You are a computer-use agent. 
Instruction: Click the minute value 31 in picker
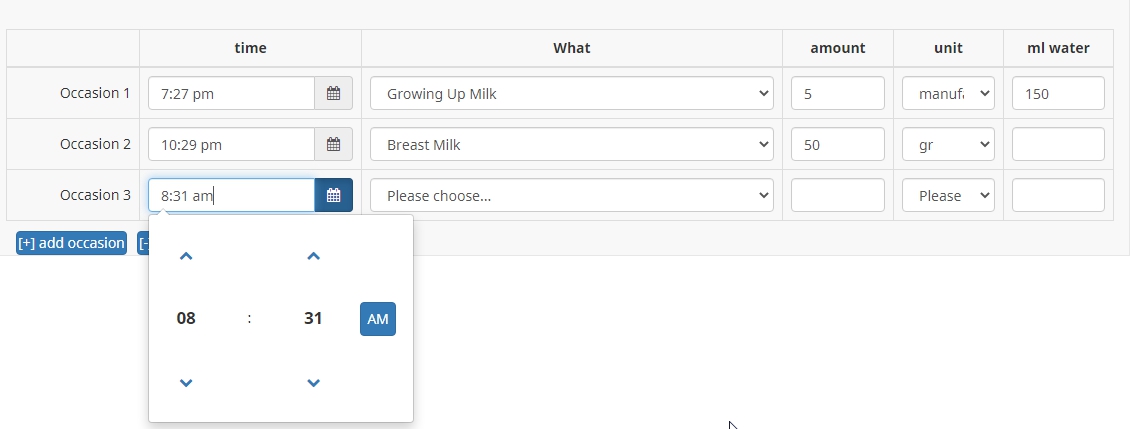pos(313,319)
